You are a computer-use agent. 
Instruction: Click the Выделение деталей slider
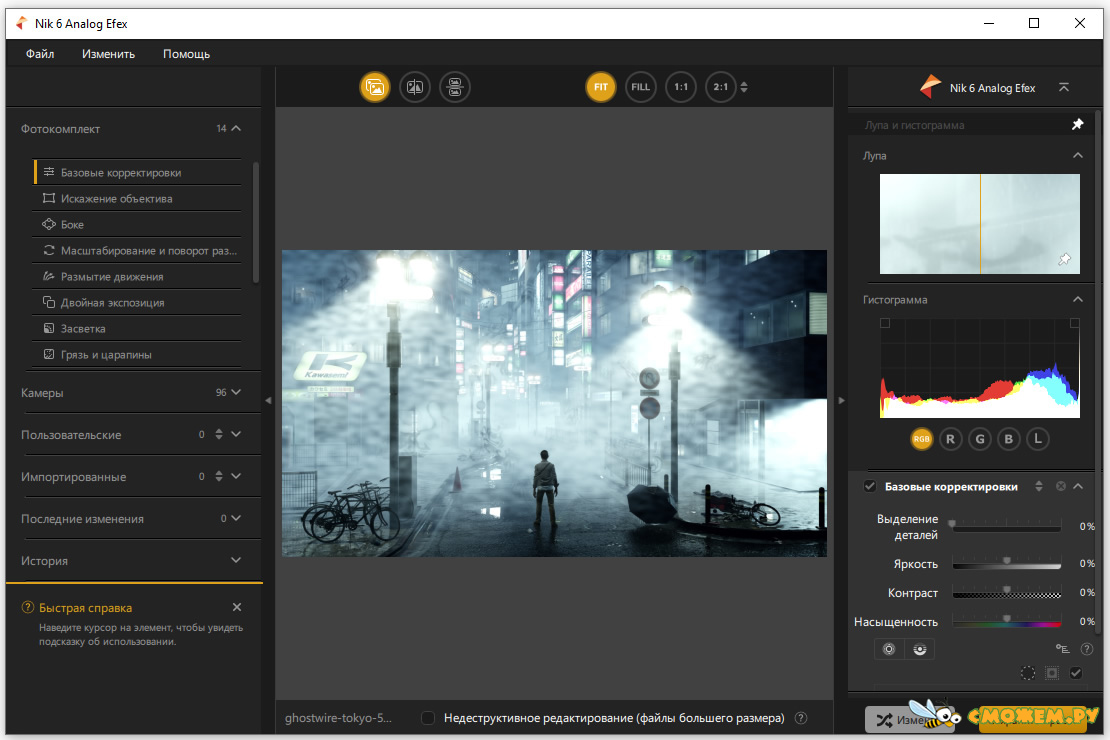click(1007, 526)
